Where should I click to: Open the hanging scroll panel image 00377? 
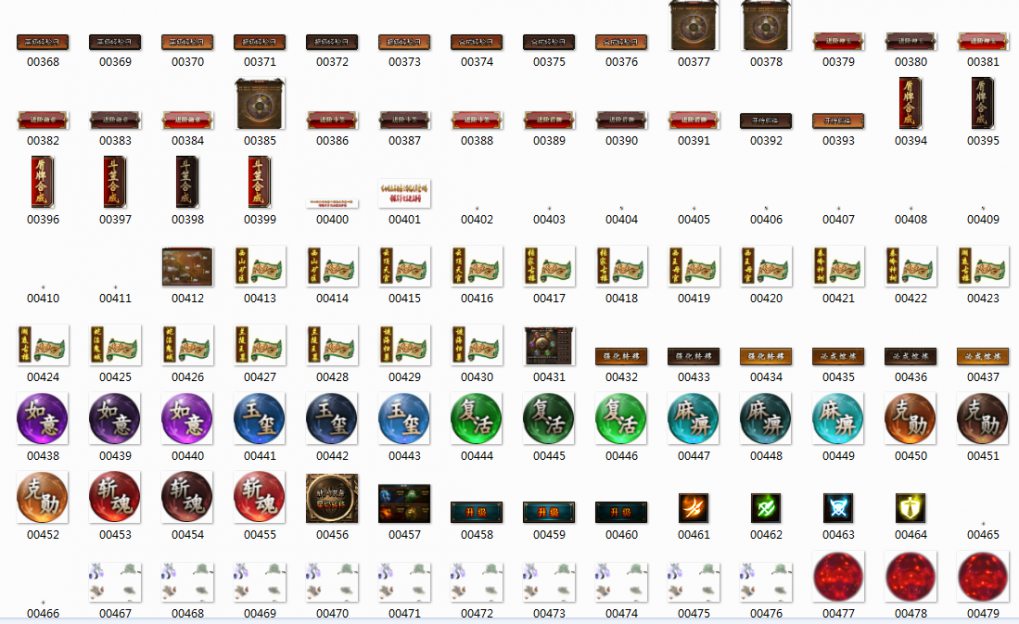[x=693, y=25]
